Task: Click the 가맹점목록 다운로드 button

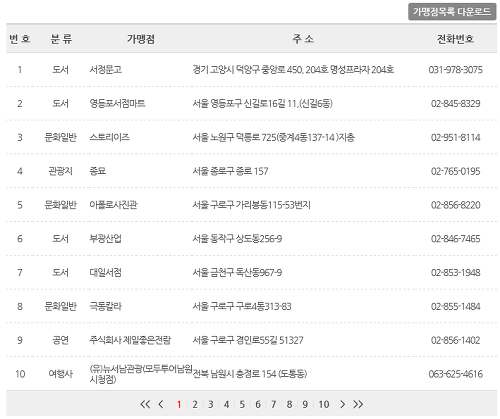Action: (452, 12)
